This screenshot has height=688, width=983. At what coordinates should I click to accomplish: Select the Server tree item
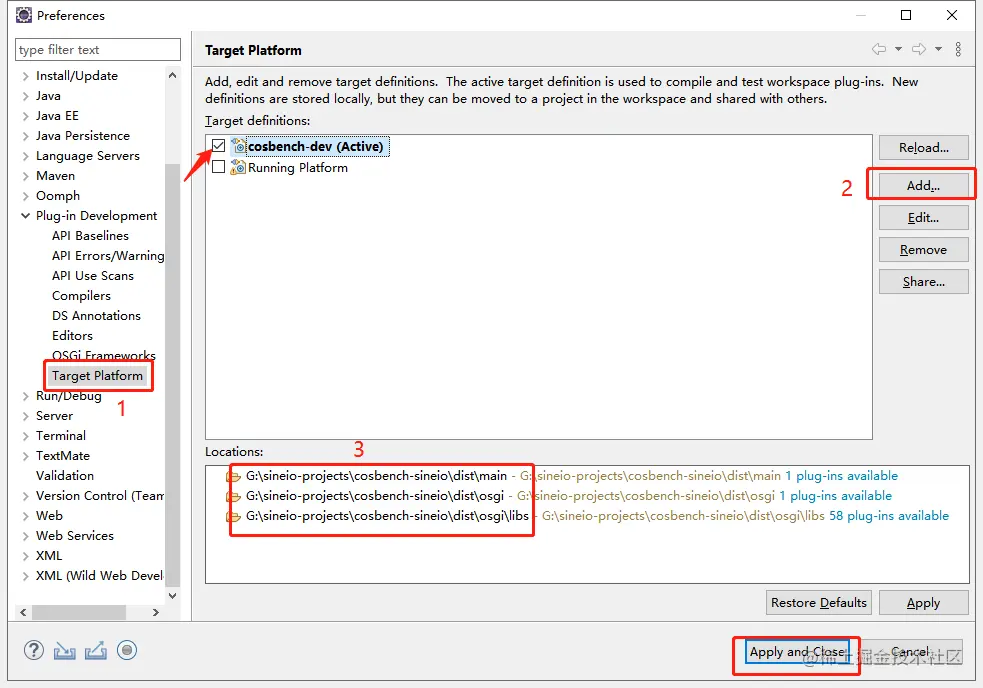tap(55, 416)
